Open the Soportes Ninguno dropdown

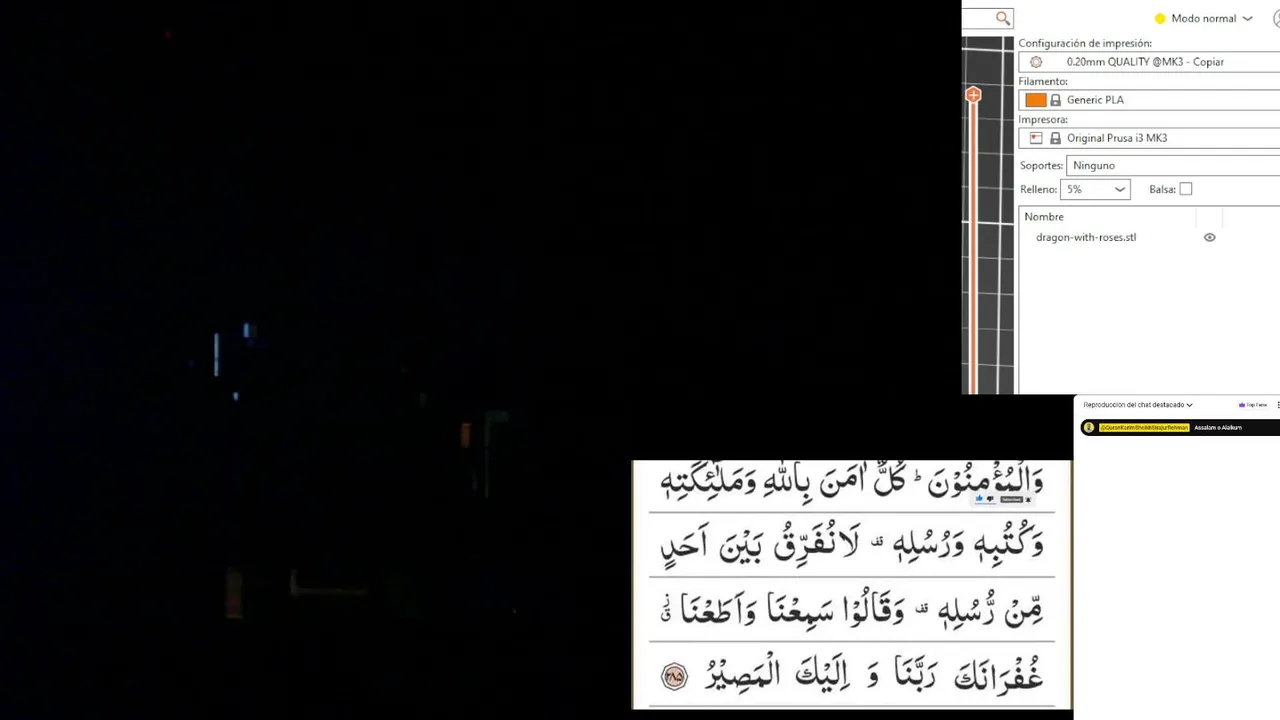coord(1173,165)
